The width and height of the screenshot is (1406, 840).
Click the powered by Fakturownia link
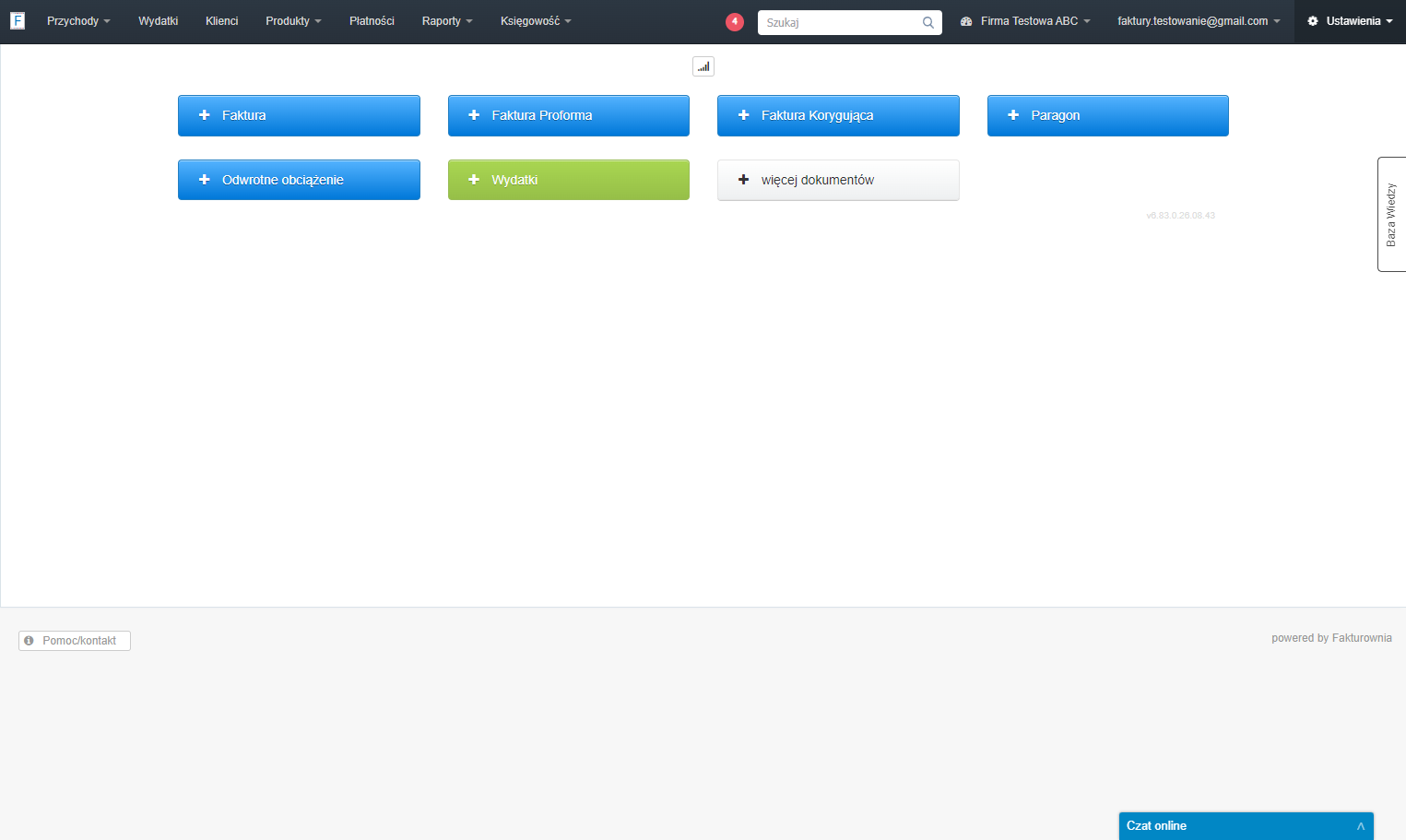(1331, 638)
